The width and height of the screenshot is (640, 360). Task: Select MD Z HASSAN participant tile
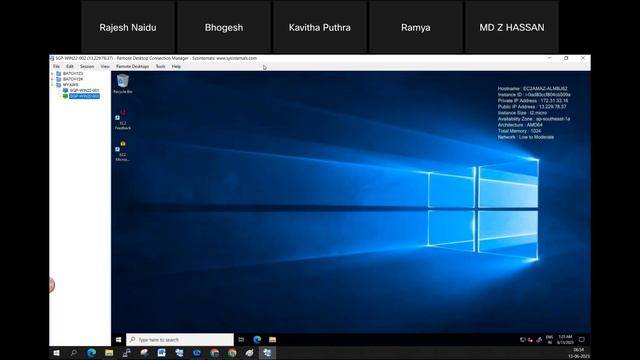click(x=512, y=27)
